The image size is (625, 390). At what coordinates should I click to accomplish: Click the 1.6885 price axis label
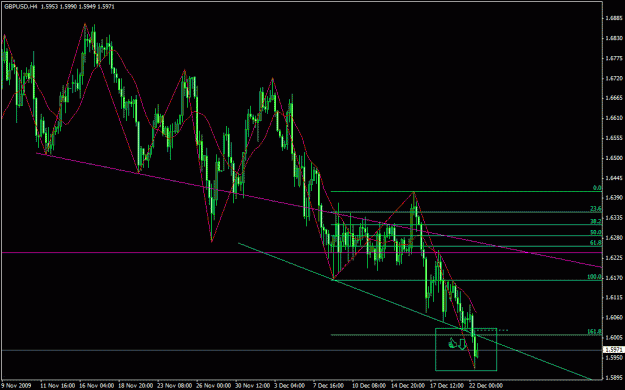(614, 18)
